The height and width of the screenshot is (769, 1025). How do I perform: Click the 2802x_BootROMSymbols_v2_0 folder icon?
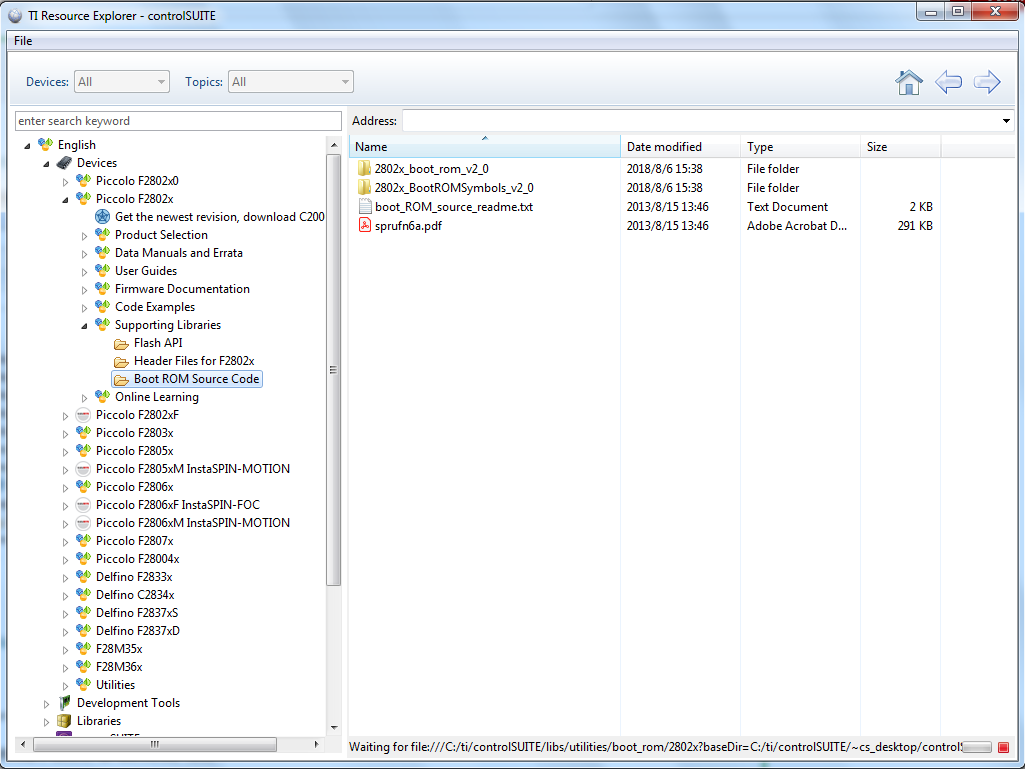pyautogui.click(x=365, y=188)
